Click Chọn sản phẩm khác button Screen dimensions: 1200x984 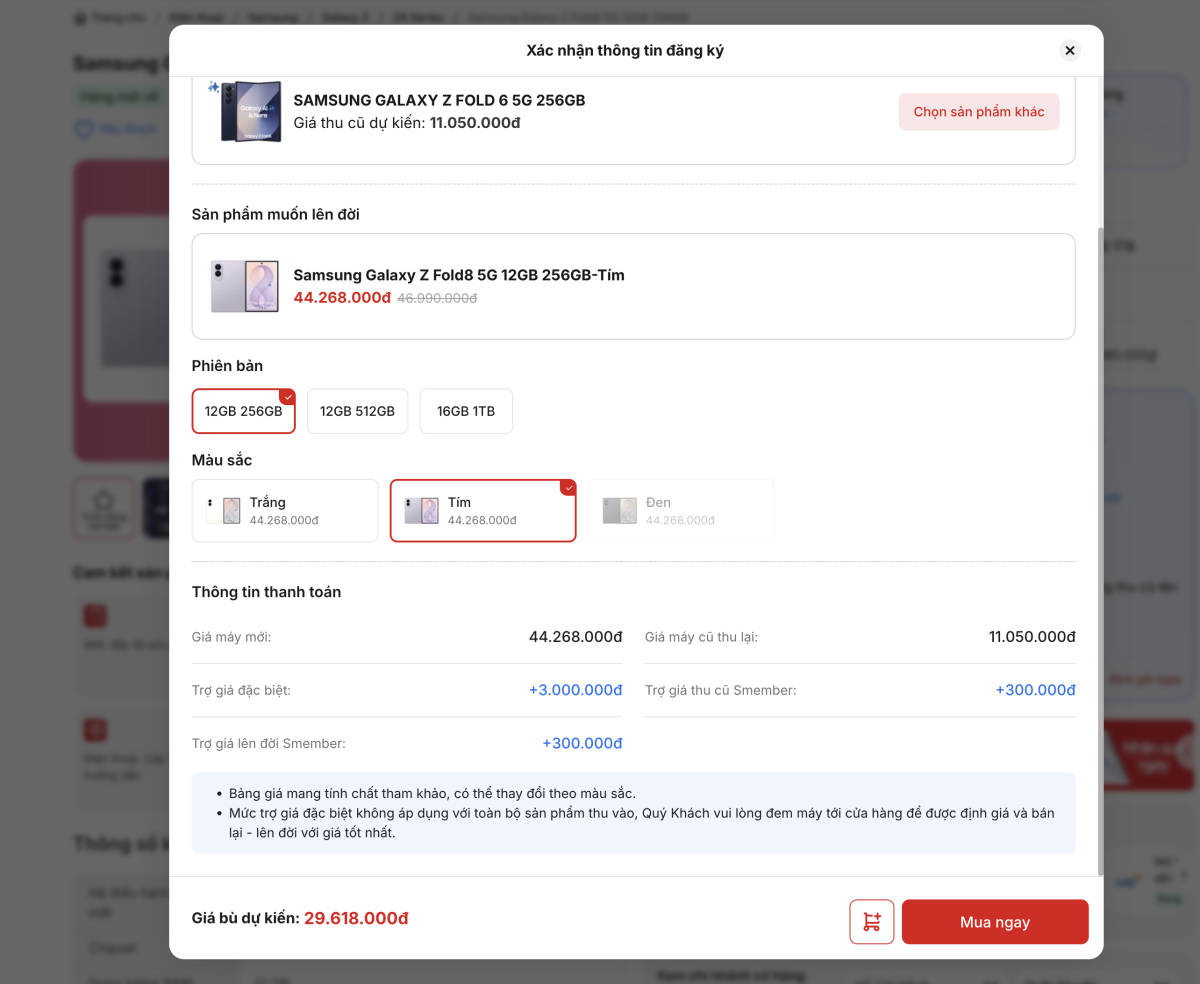click(x=979, y=112)
